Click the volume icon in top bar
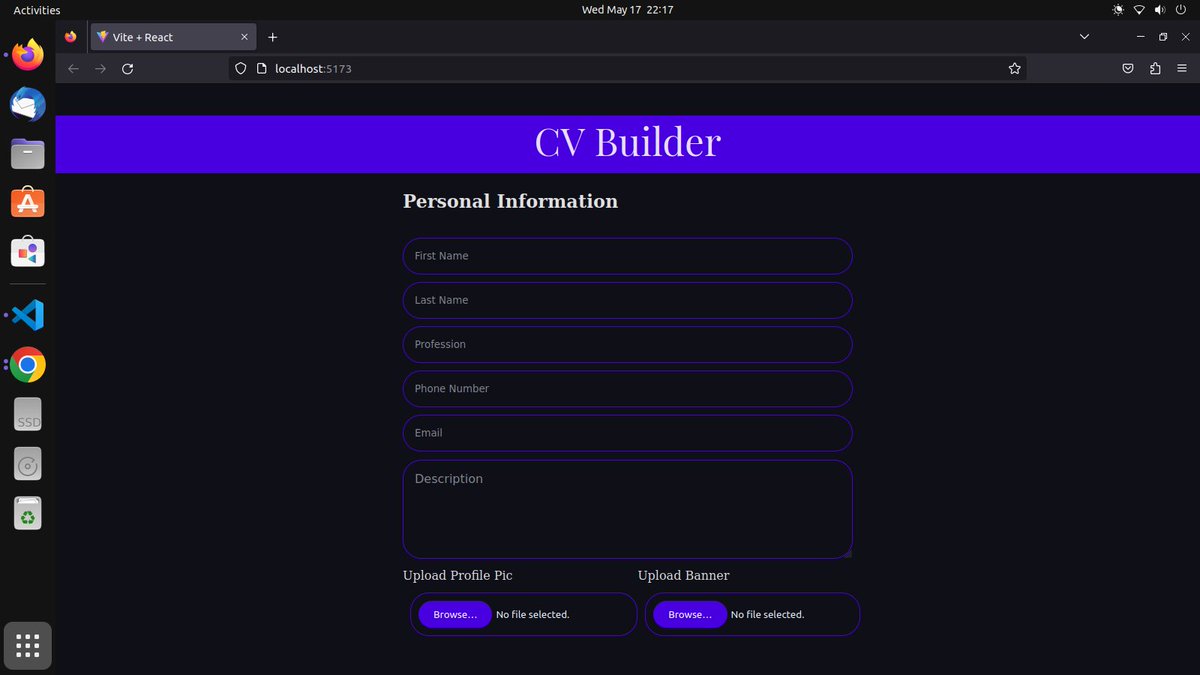Viewport: 1200px width, 675px height. click(x=1160, y=10)
